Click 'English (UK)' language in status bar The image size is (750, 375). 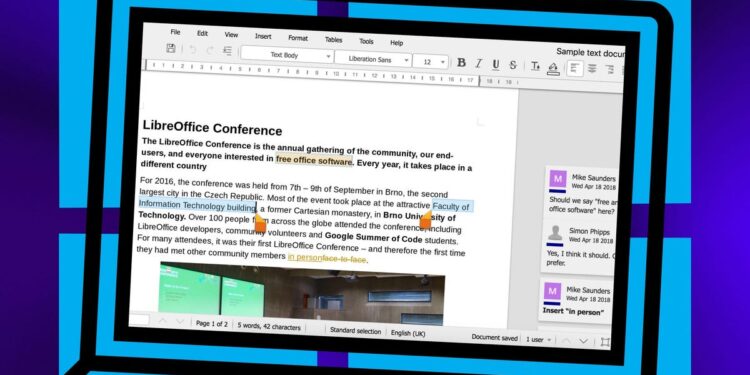coord(408,333)
